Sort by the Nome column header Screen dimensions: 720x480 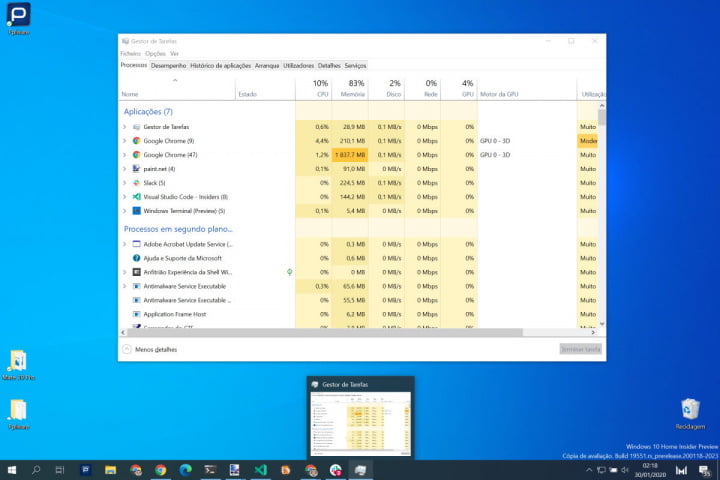point(177,88)
